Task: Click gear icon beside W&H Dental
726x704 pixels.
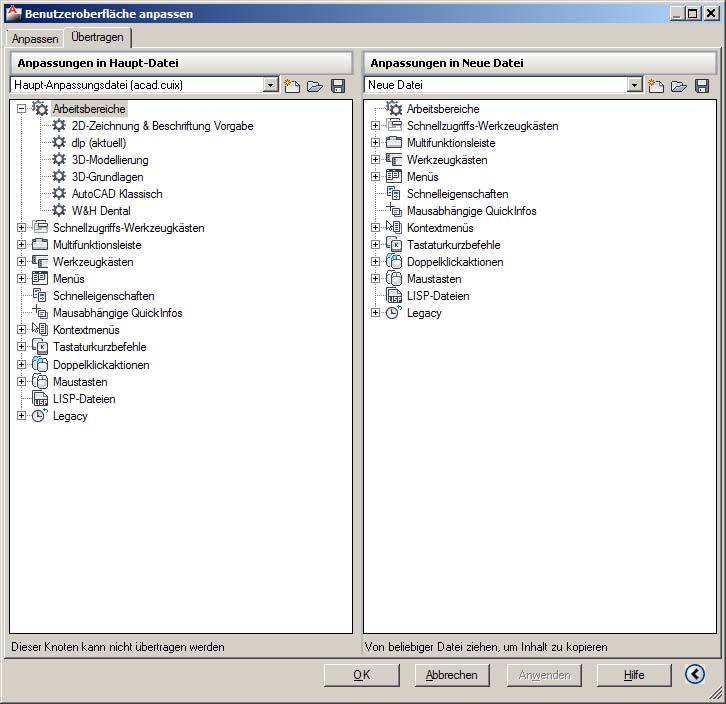Action: pyautogui.click(x=59, y=210)
